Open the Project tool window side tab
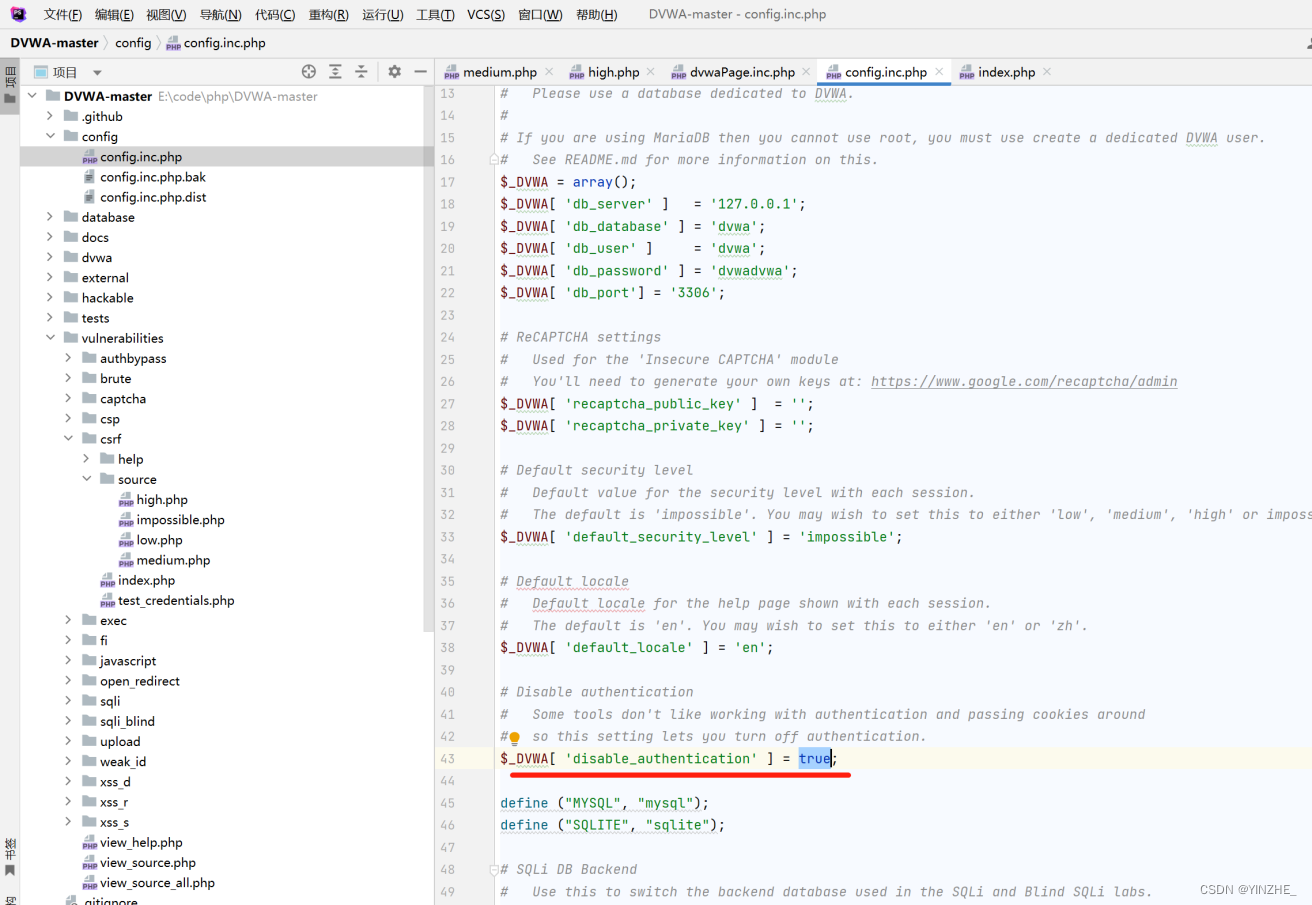1312x905 pixels. pos(10,86)
